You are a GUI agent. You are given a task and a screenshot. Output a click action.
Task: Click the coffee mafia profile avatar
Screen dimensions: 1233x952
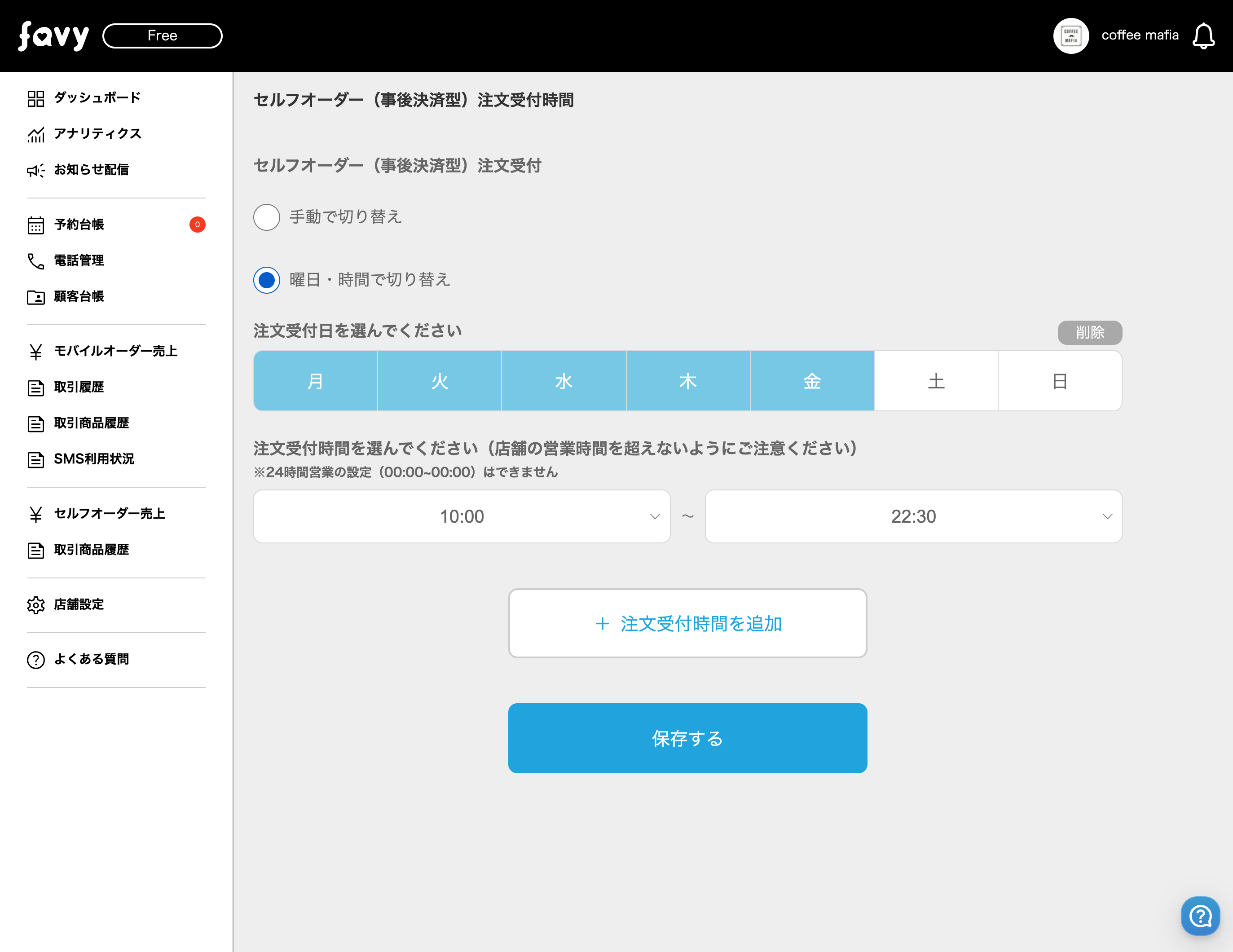(x=1070, y=36)
